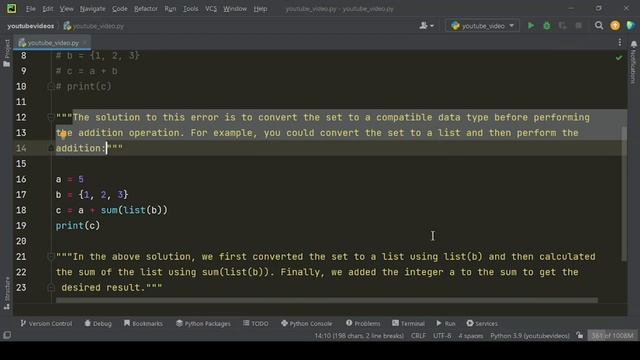The image size is (640, 360).
Task: Open the Debug tool window
Action: click(98, 323)
